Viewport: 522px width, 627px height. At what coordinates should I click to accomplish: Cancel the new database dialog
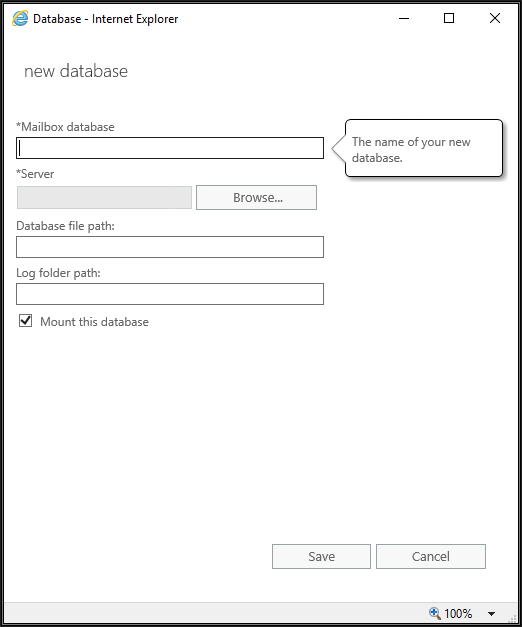[x=431, y=556]
